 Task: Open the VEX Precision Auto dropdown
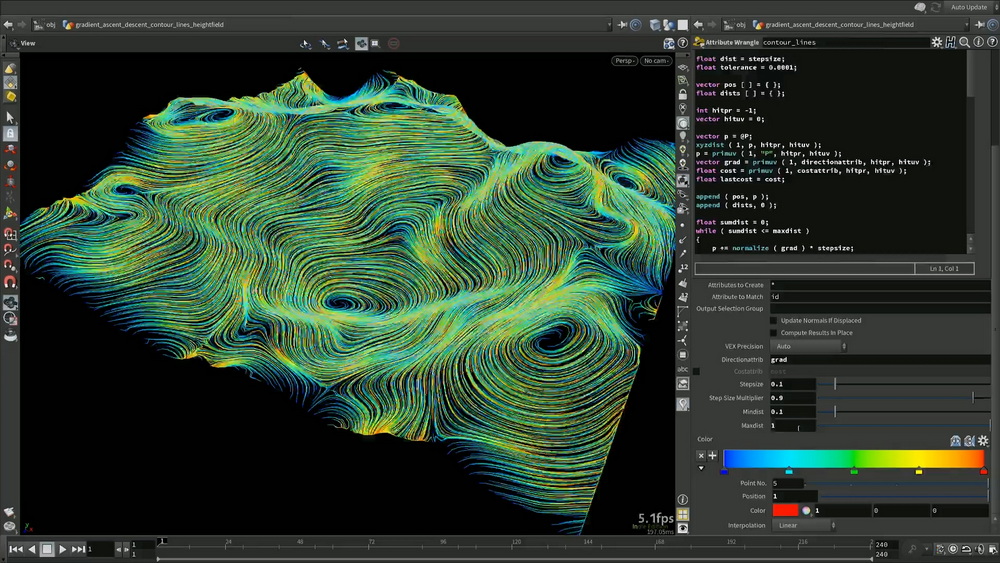pyautogui.click(x=809, y=346)
